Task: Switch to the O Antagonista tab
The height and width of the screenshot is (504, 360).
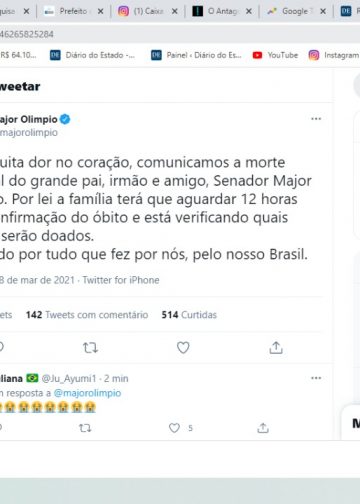Action: pos(216,11)
